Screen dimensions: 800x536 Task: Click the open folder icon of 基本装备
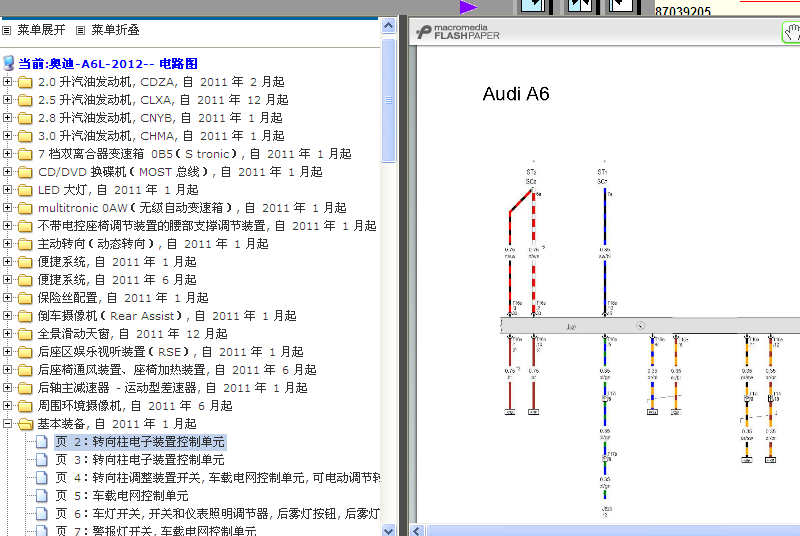26,424
